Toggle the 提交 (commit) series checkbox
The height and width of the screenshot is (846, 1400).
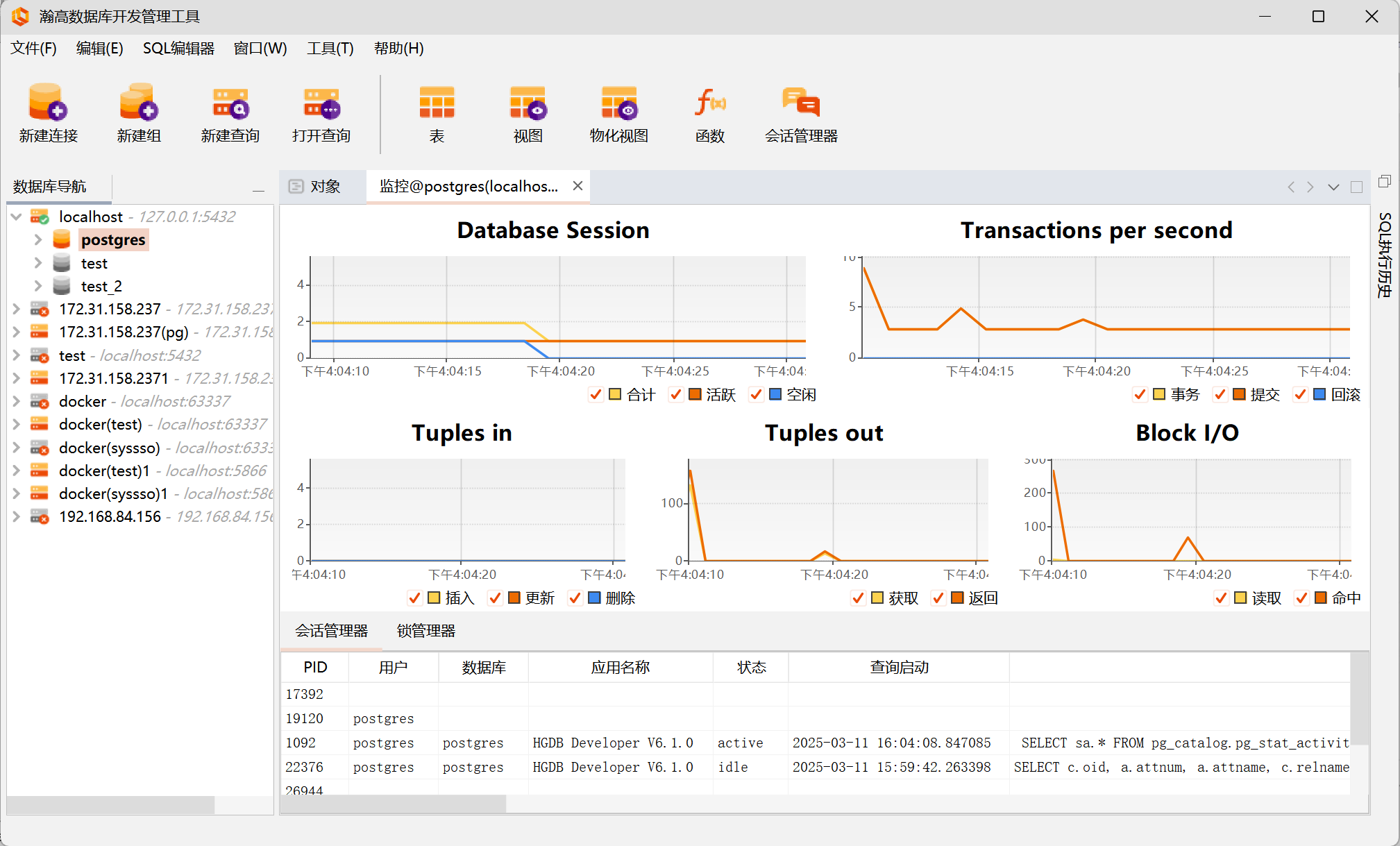pos(1219,395)
